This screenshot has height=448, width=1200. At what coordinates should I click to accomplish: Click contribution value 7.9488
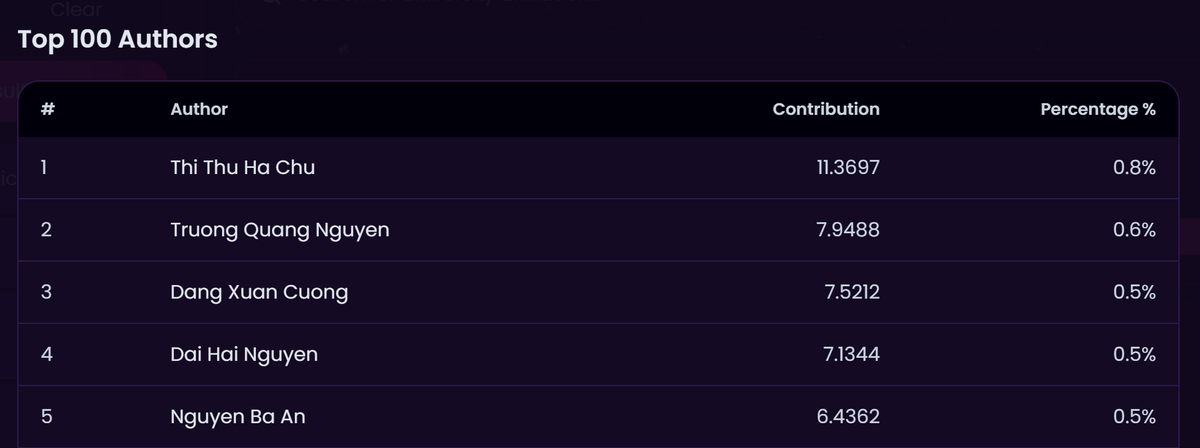[850, 230]
